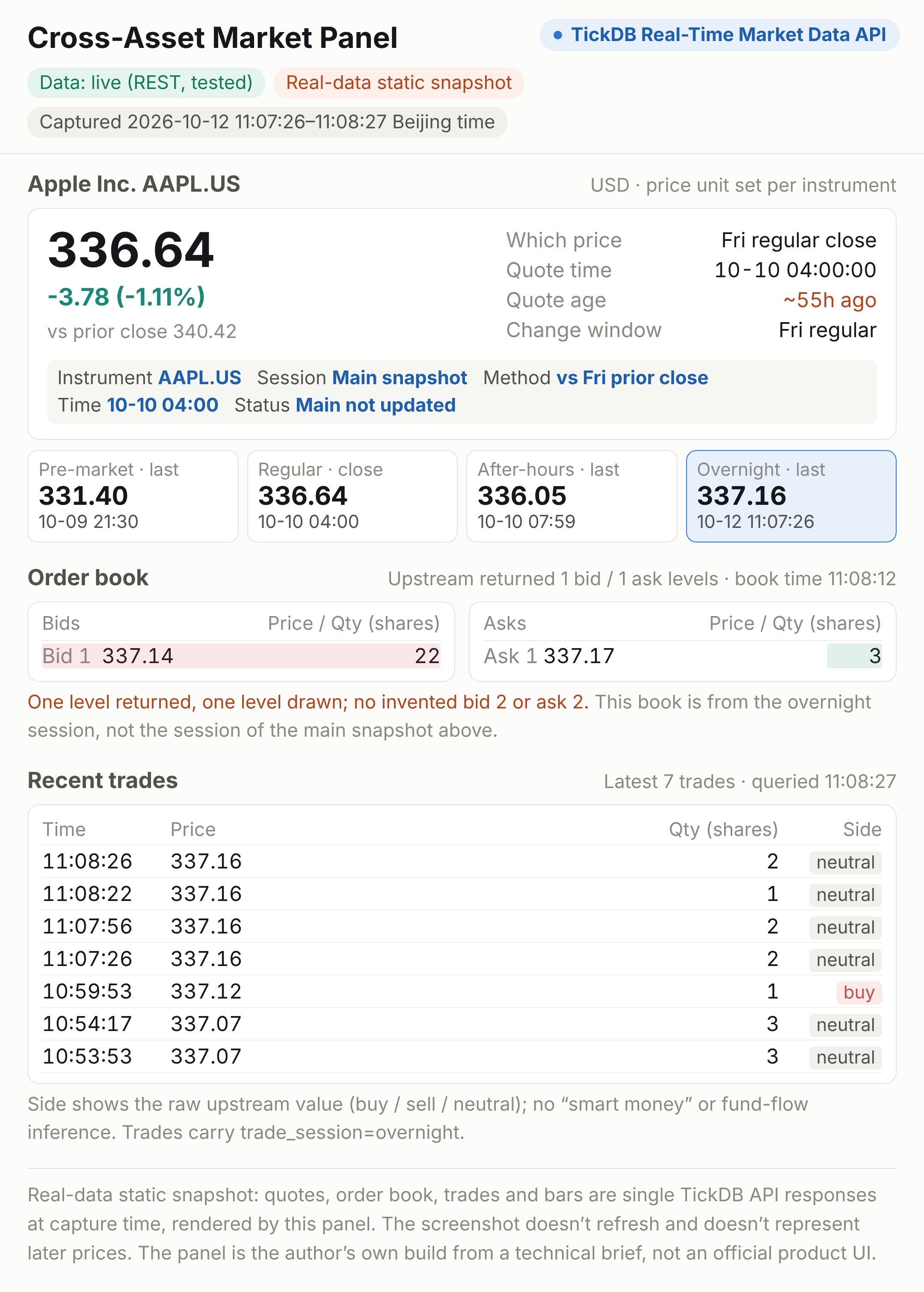Select the 'Data: live (REST, tested)' pill
This screenshot has width=924, height=1292.
click(146, 83)
